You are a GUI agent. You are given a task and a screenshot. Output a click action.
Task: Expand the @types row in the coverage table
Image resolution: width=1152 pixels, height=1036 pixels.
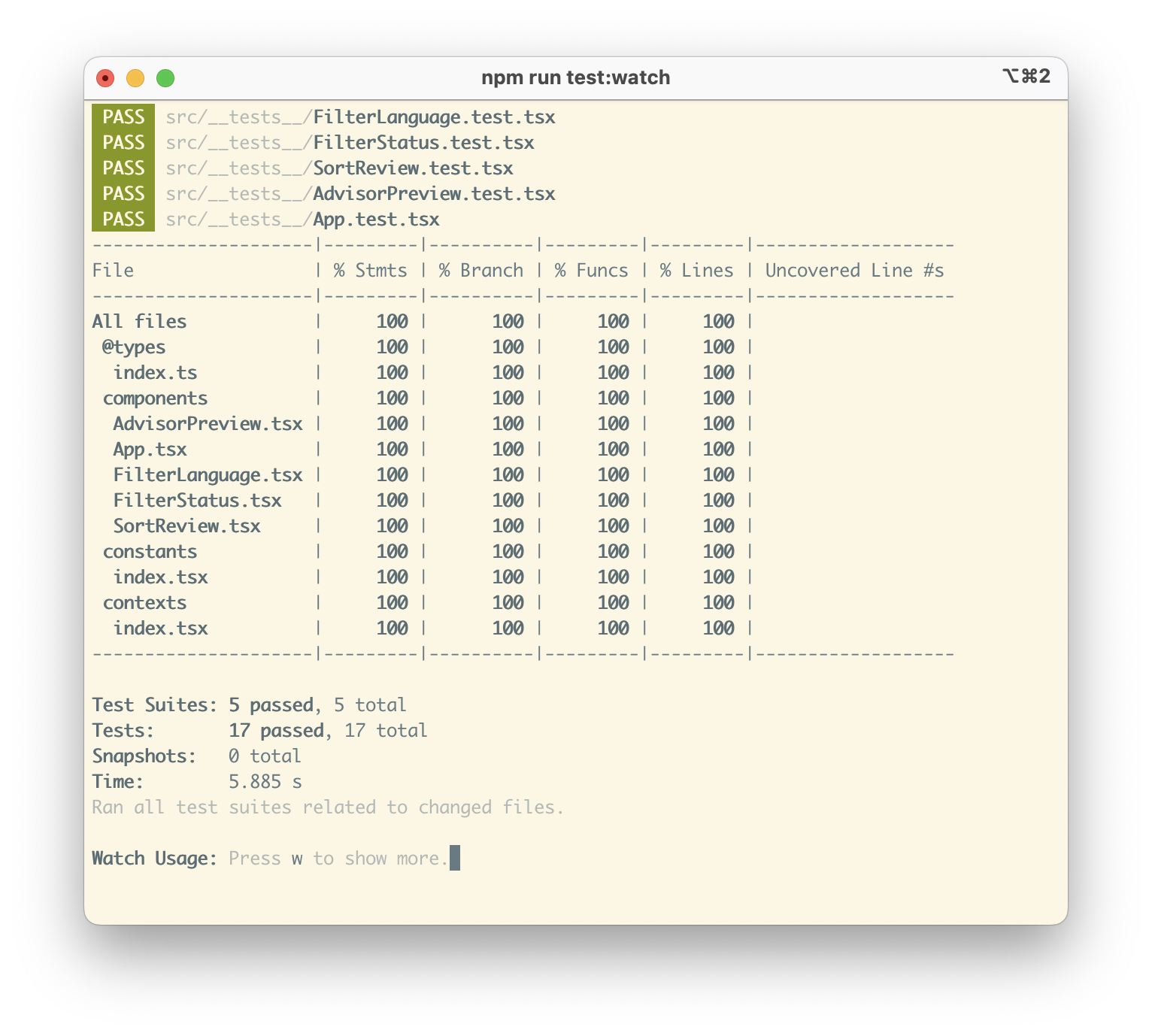tap(132, 347)
